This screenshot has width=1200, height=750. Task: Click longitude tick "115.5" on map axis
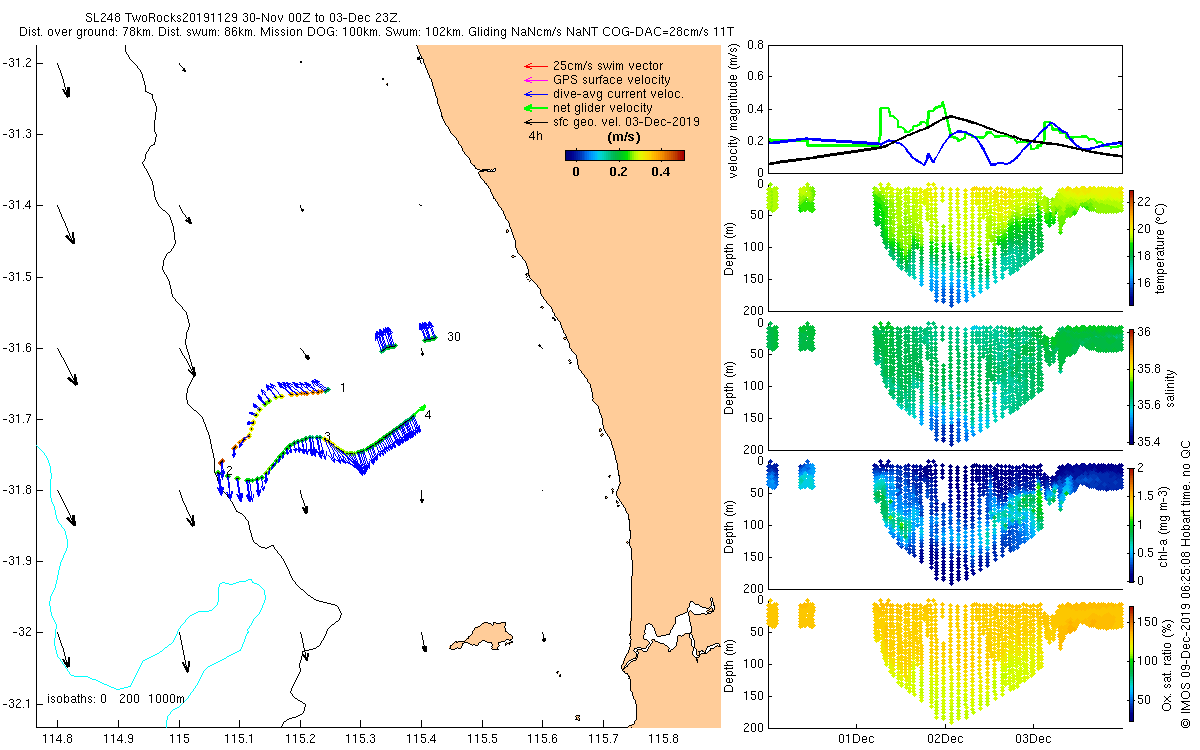click(x=482, y=739)
